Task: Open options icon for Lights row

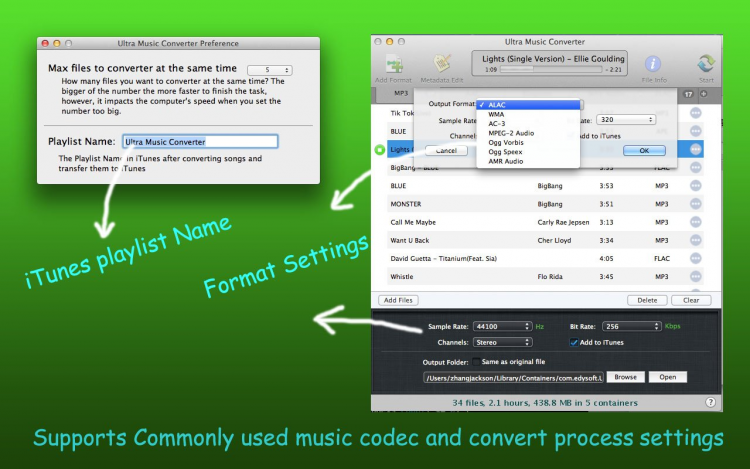Action: (695, 150)
